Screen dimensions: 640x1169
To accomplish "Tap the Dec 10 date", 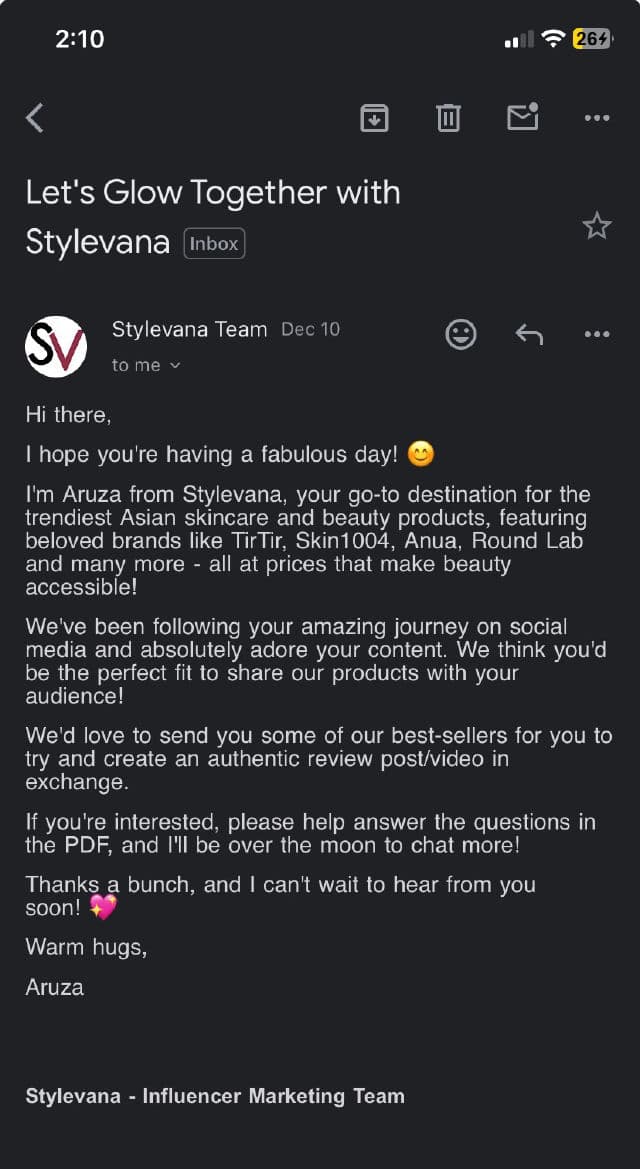I will (310, 329).
